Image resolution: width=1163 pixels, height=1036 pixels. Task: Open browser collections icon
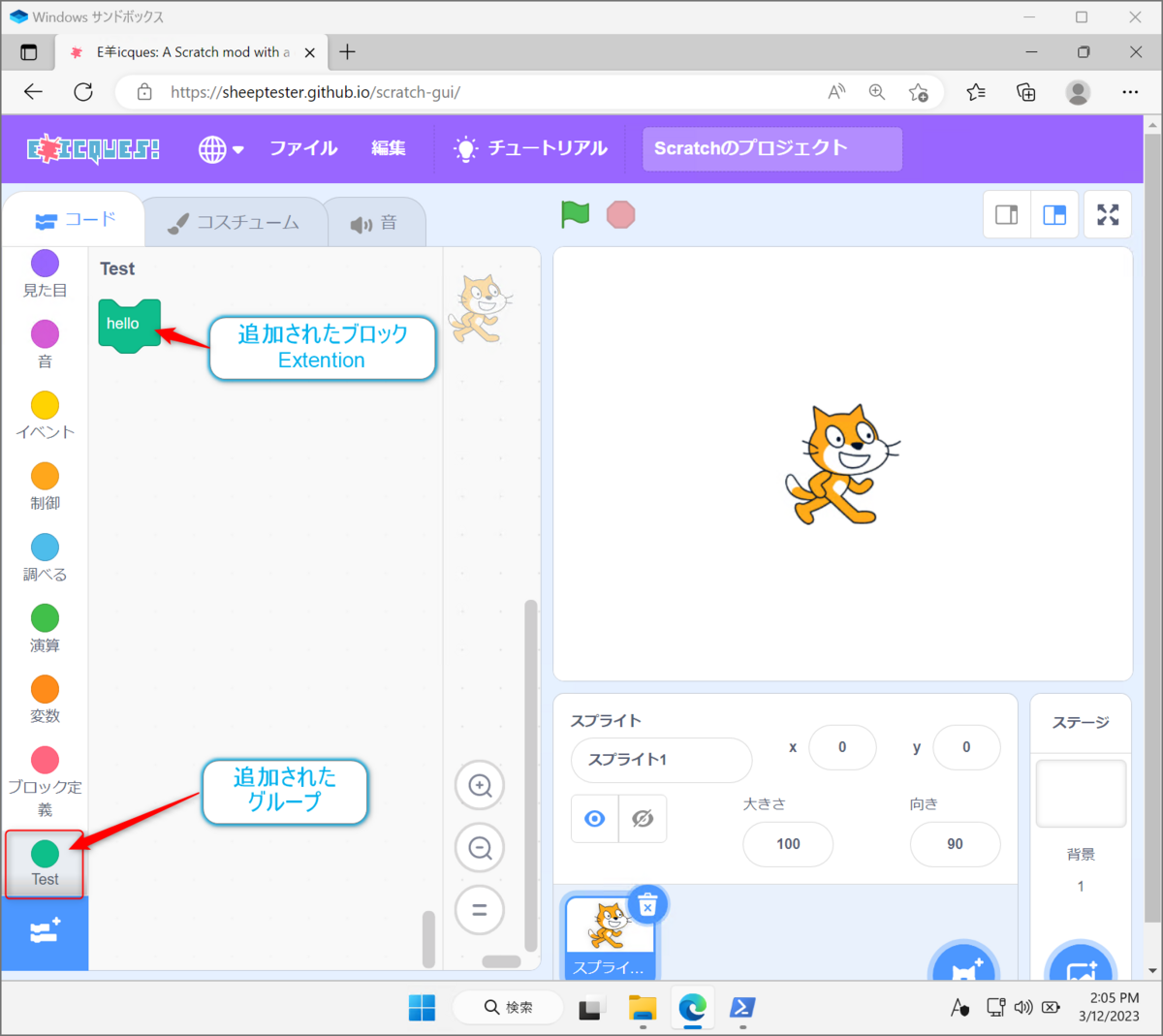coord(1026,92)
